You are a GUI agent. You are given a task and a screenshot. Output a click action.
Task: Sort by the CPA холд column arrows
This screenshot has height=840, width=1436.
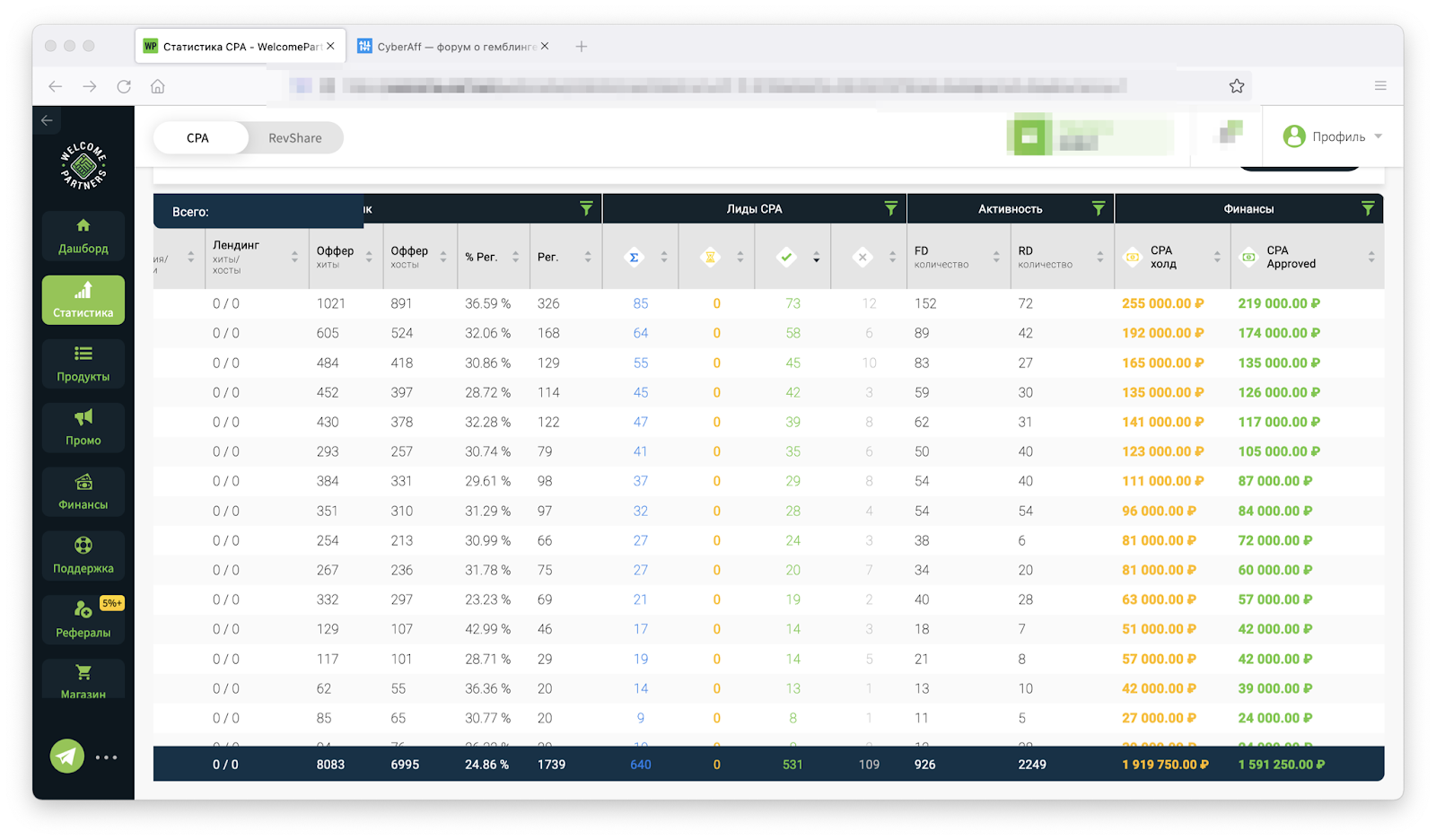coord(1217,257)
